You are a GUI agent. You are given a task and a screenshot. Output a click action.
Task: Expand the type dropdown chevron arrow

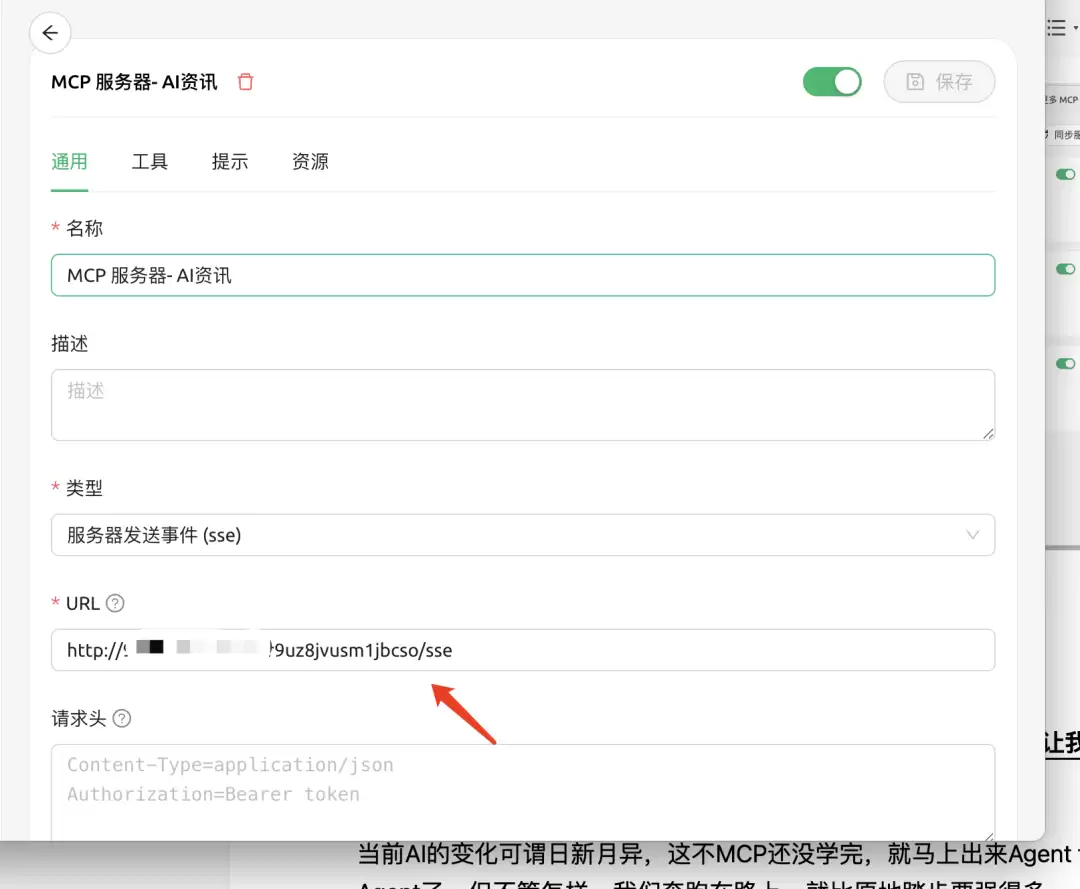(x=973, y=535)
